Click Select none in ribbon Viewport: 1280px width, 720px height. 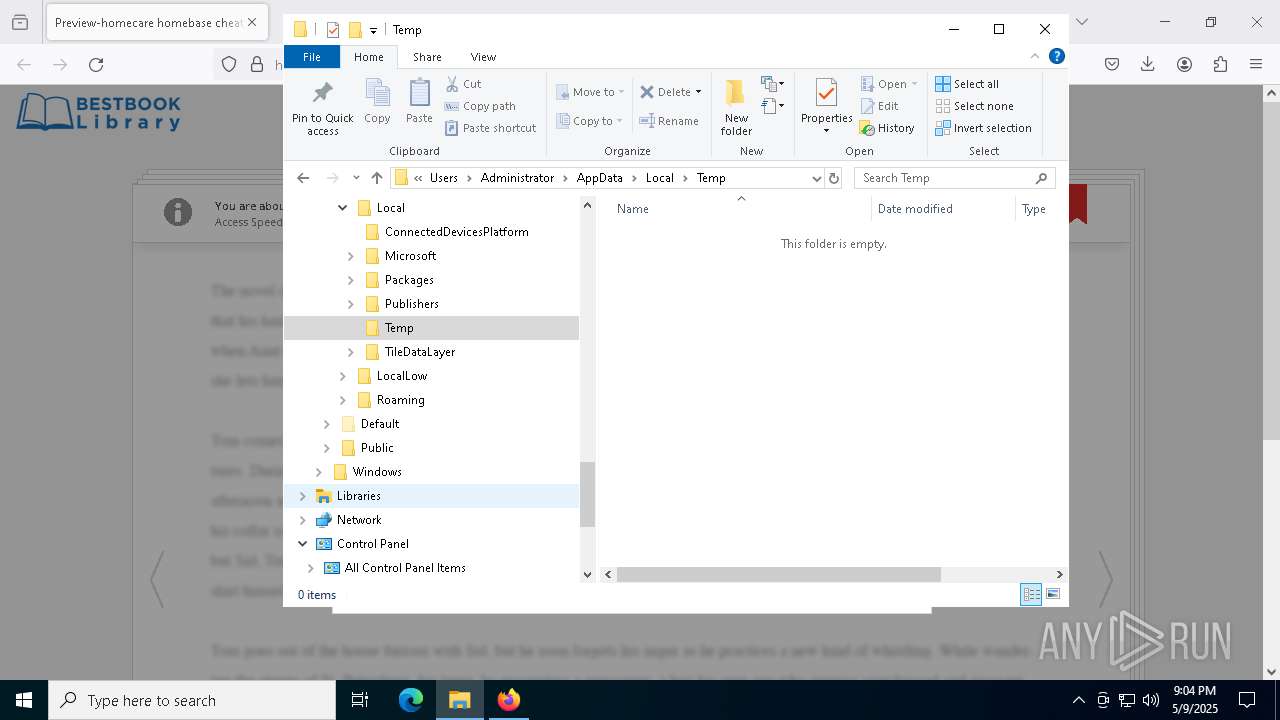click(x=974, y=106)
